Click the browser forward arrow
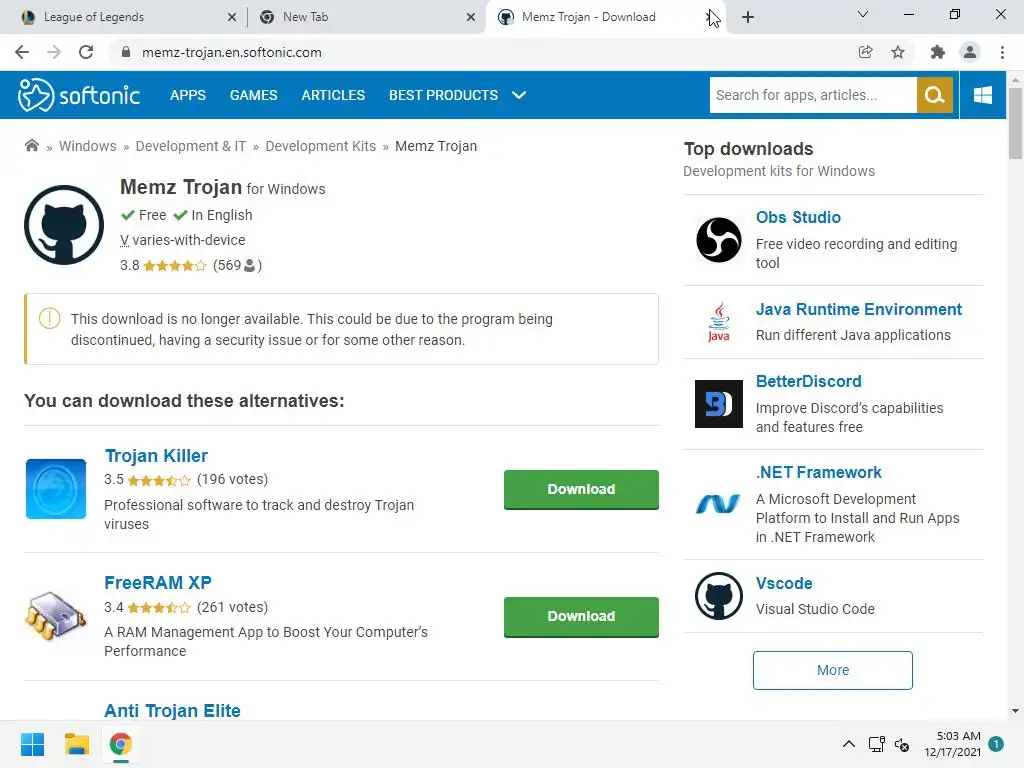Image resolution: width=1024 pixels, height=768 pixels. click(54, 52)
